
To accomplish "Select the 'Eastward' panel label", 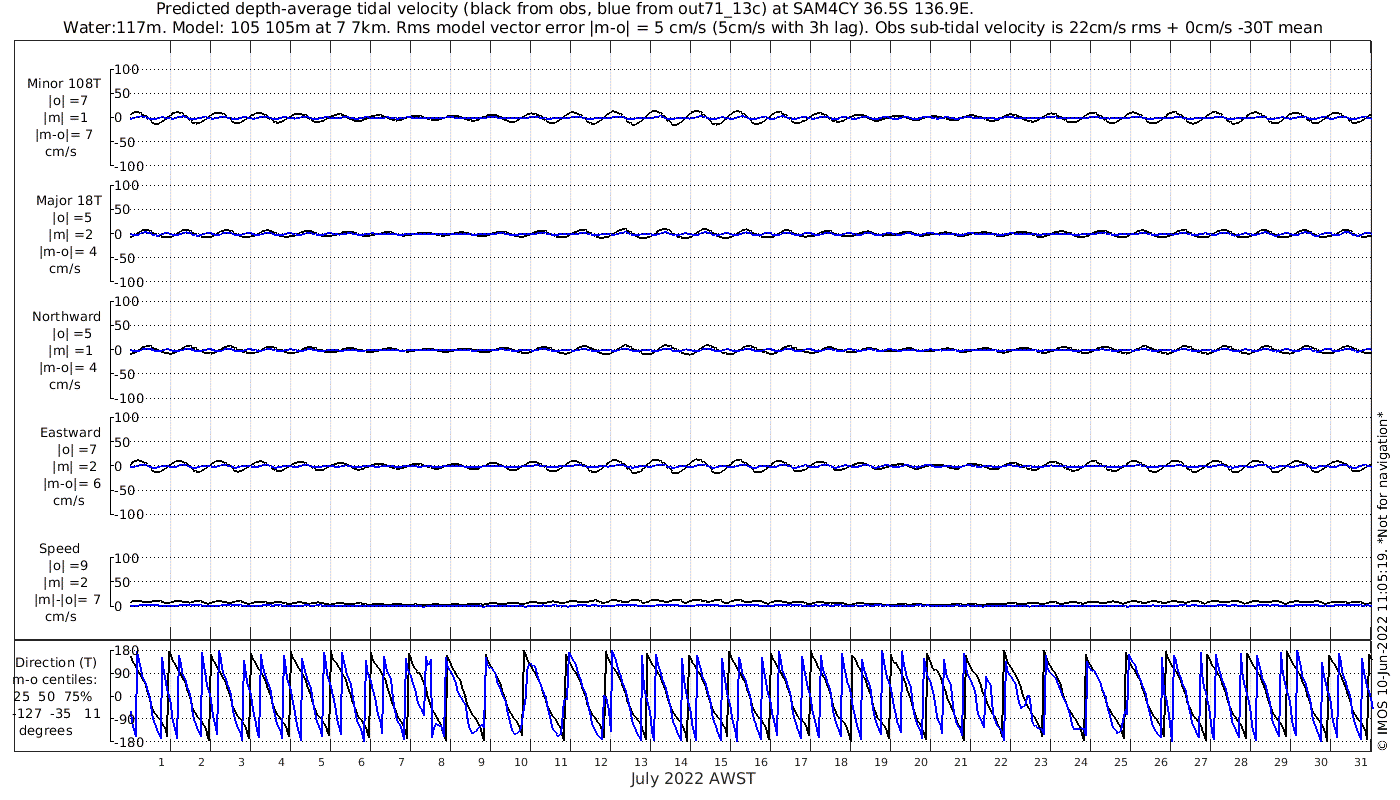I will click(71, 433).
